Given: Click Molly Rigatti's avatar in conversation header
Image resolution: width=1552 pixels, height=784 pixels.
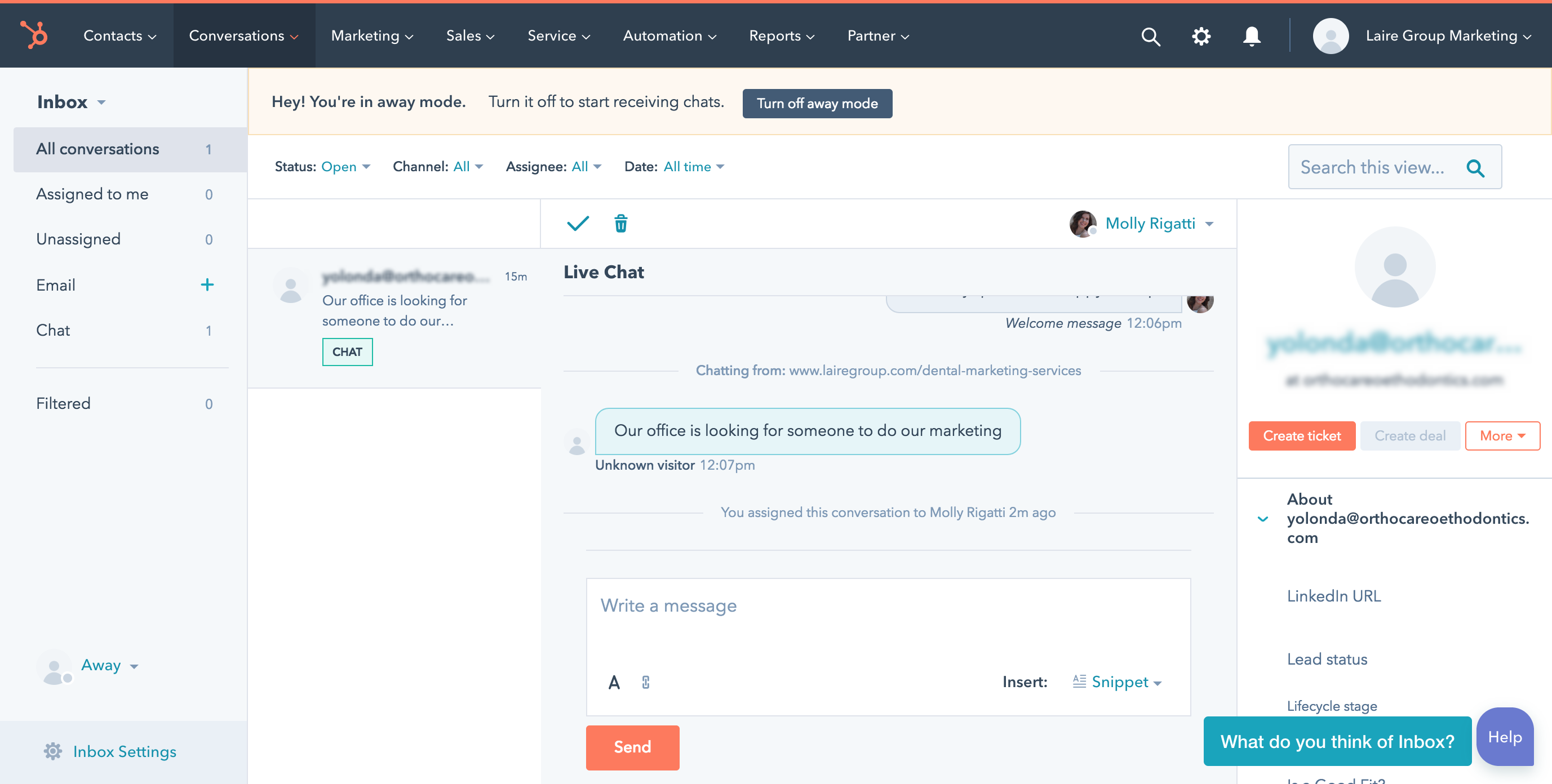Looking at the screenshot, I should coord(1082,224).
